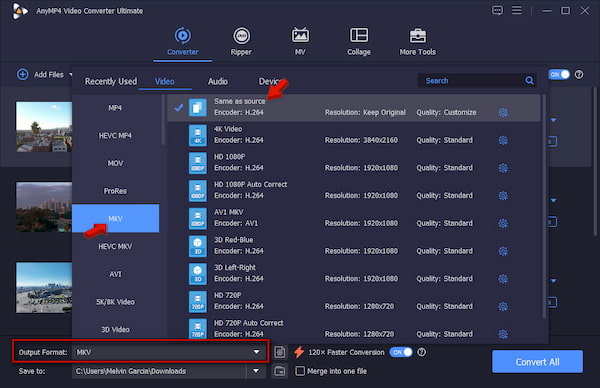This screenshot has height=388, width=600.
Task: Click the 3D Left-Right preset icon
Action: [x=197, y=274]
